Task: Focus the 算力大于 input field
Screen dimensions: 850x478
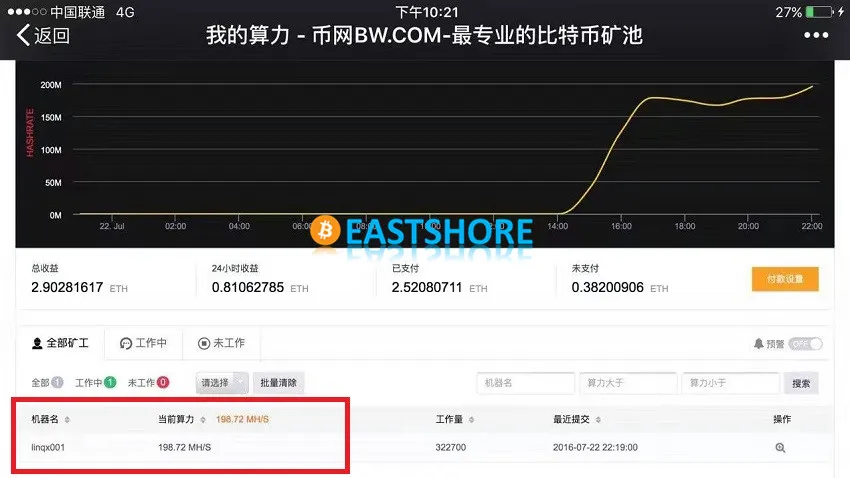Action: point(628,383)
